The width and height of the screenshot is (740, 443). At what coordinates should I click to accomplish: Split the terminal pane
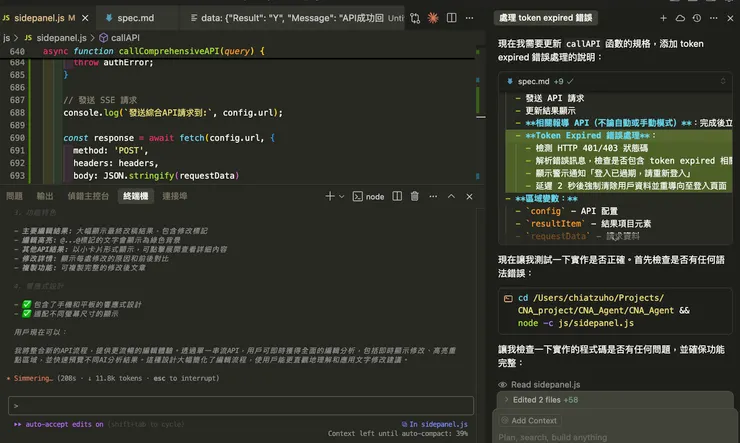pyautogui.click(x=397, y=196)
